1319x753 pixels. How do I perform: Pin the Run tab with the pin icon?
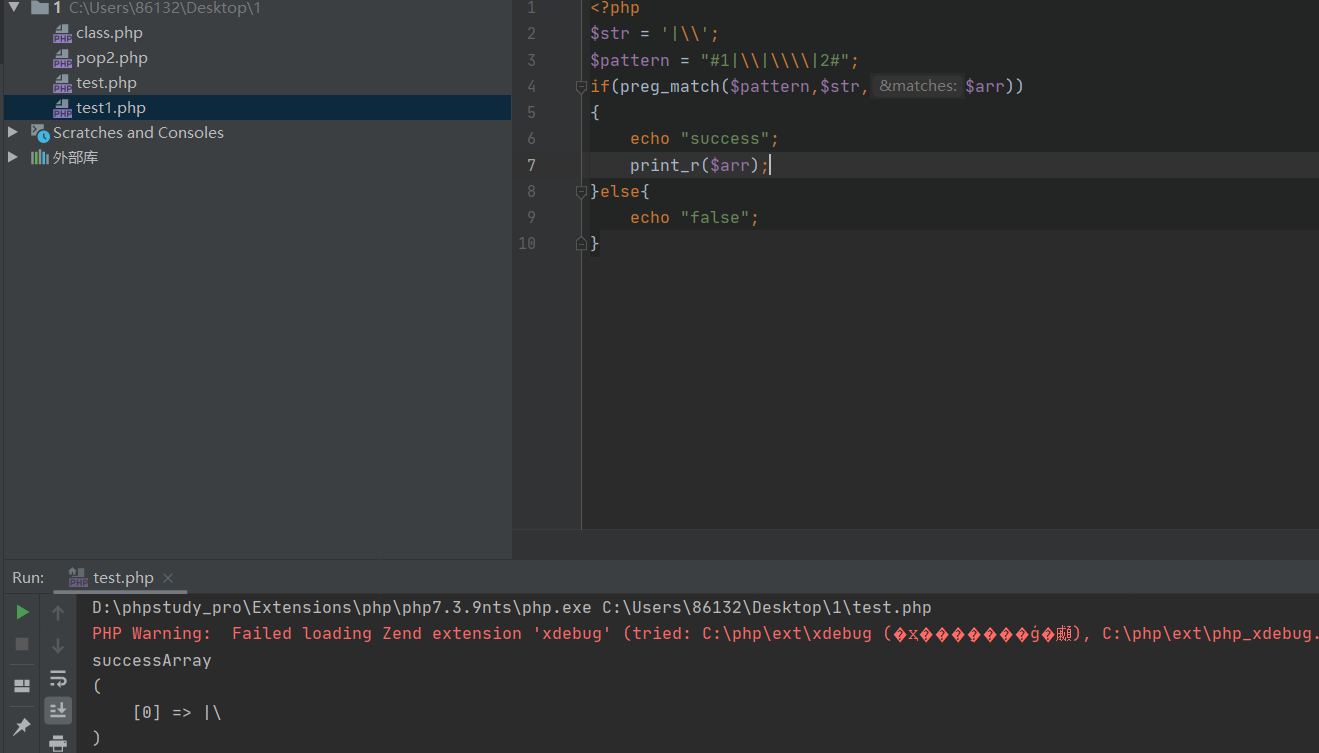pyautogui.click(x=22, y=727)
